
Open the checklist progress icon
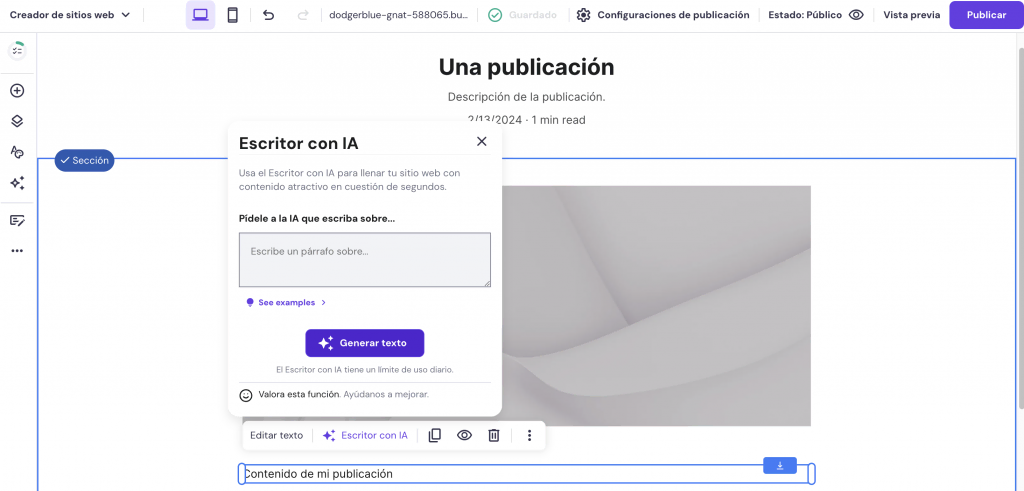(x=17, y=51)
